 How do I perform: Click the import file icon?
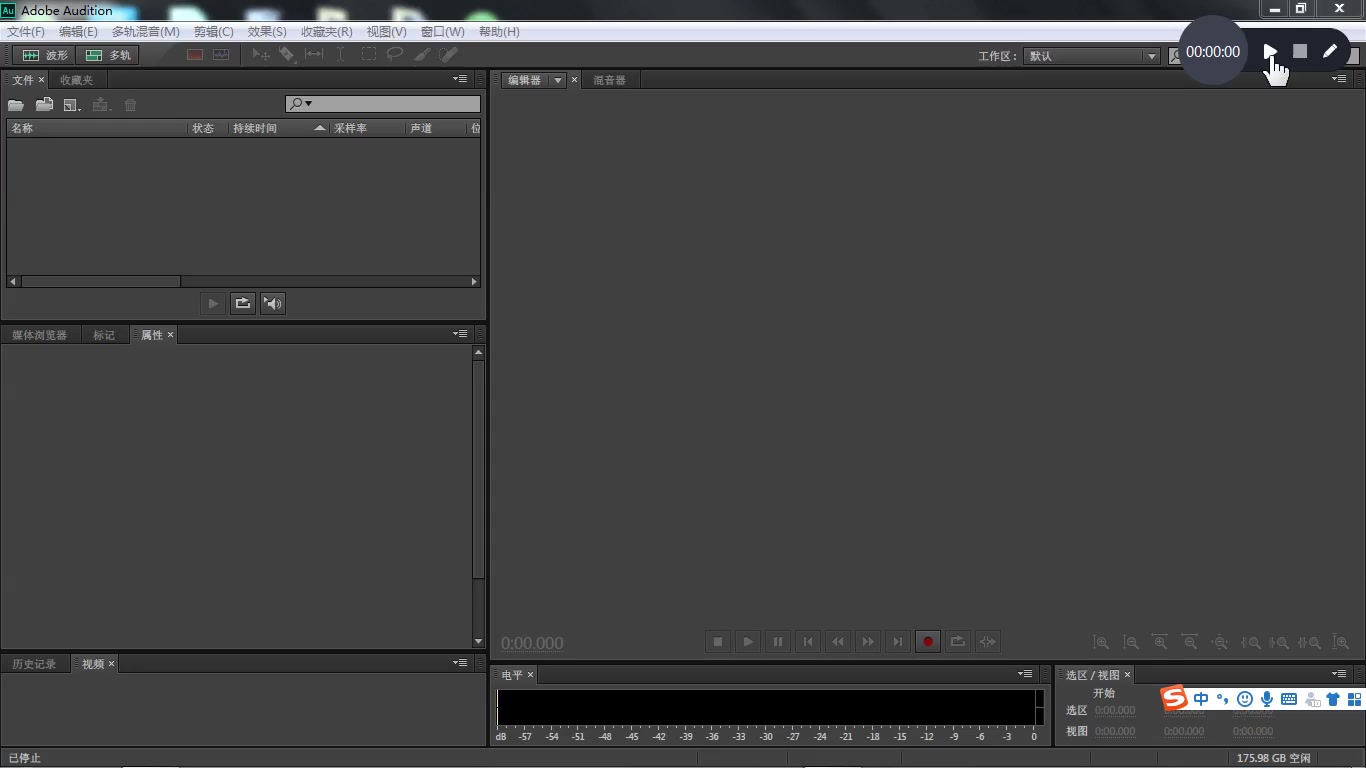click(45, 105)
